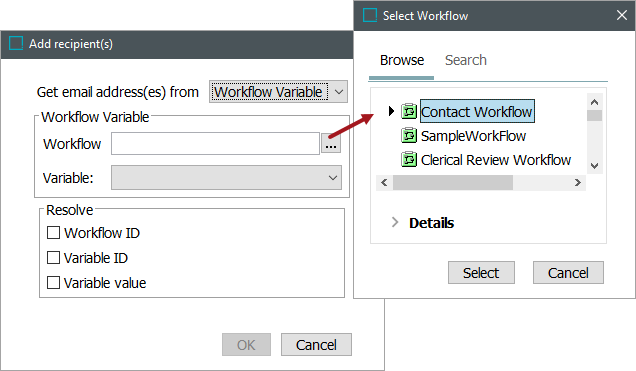Screen dimensions: 636x371
Task: Switch to the Browse tab
Action: point(402,60)
